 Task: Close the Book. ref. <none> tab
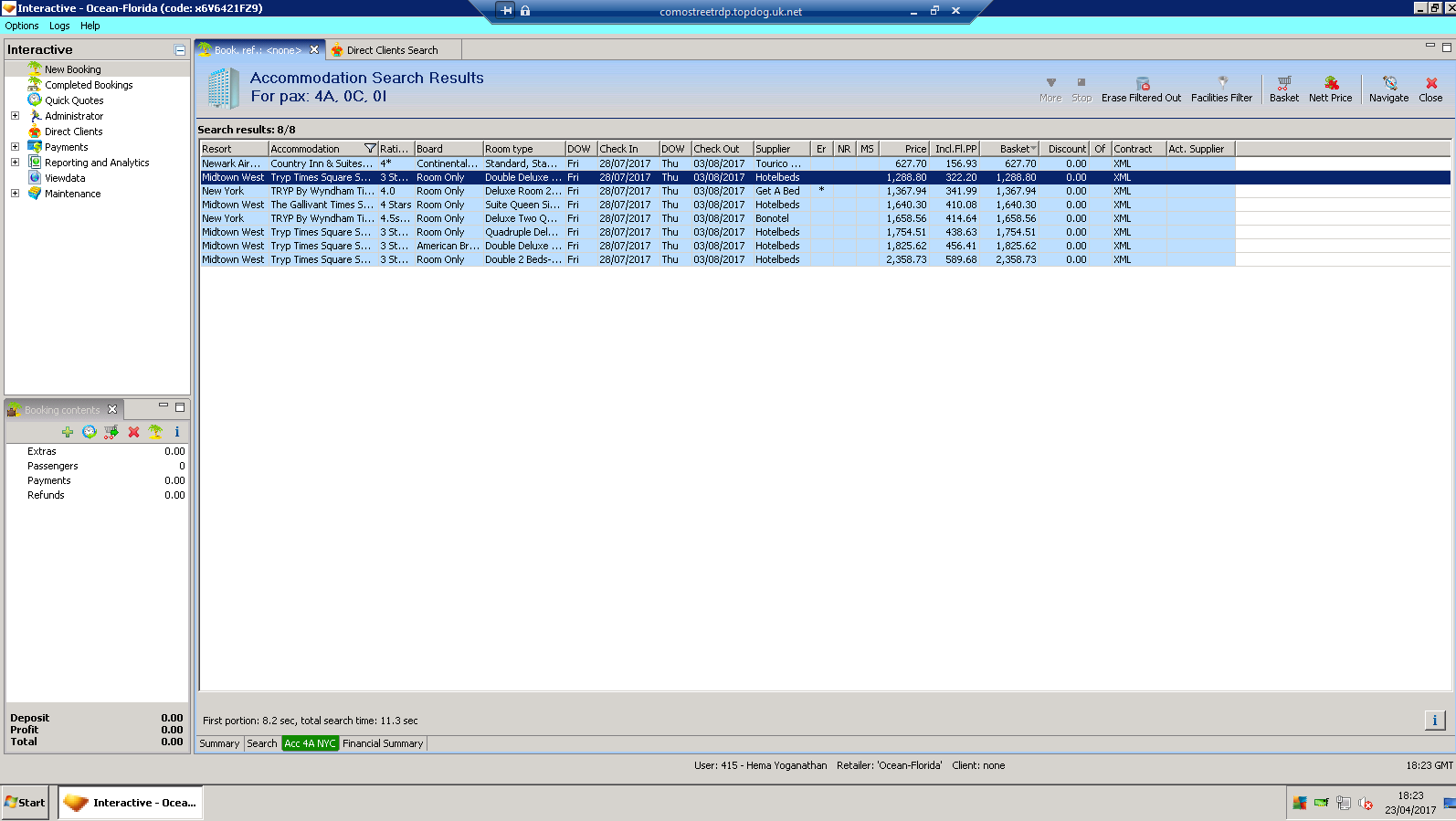pos(314,50)
